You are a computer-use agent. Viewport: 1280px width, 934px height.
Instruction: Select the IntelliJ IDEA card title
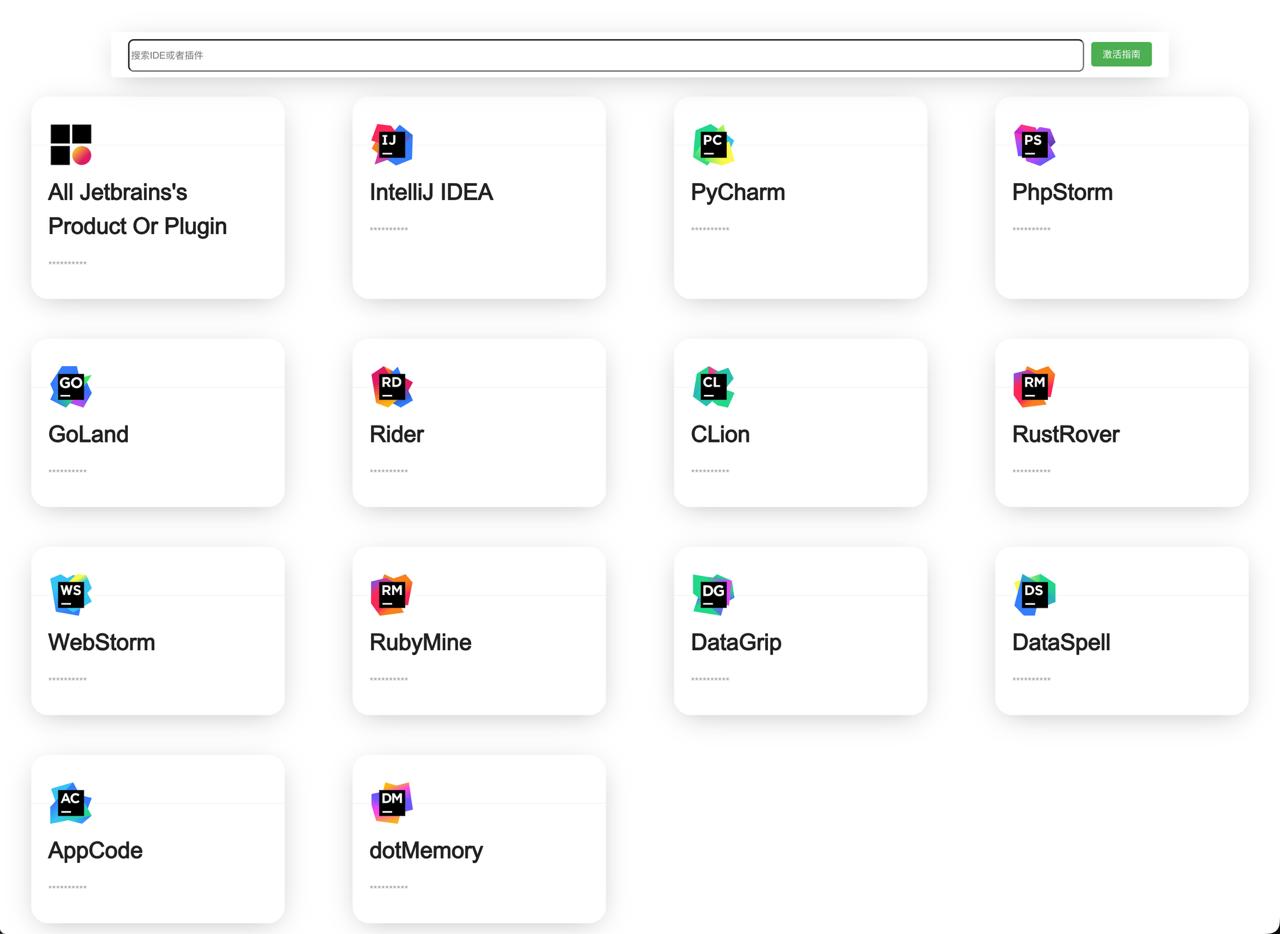point(431,192)
